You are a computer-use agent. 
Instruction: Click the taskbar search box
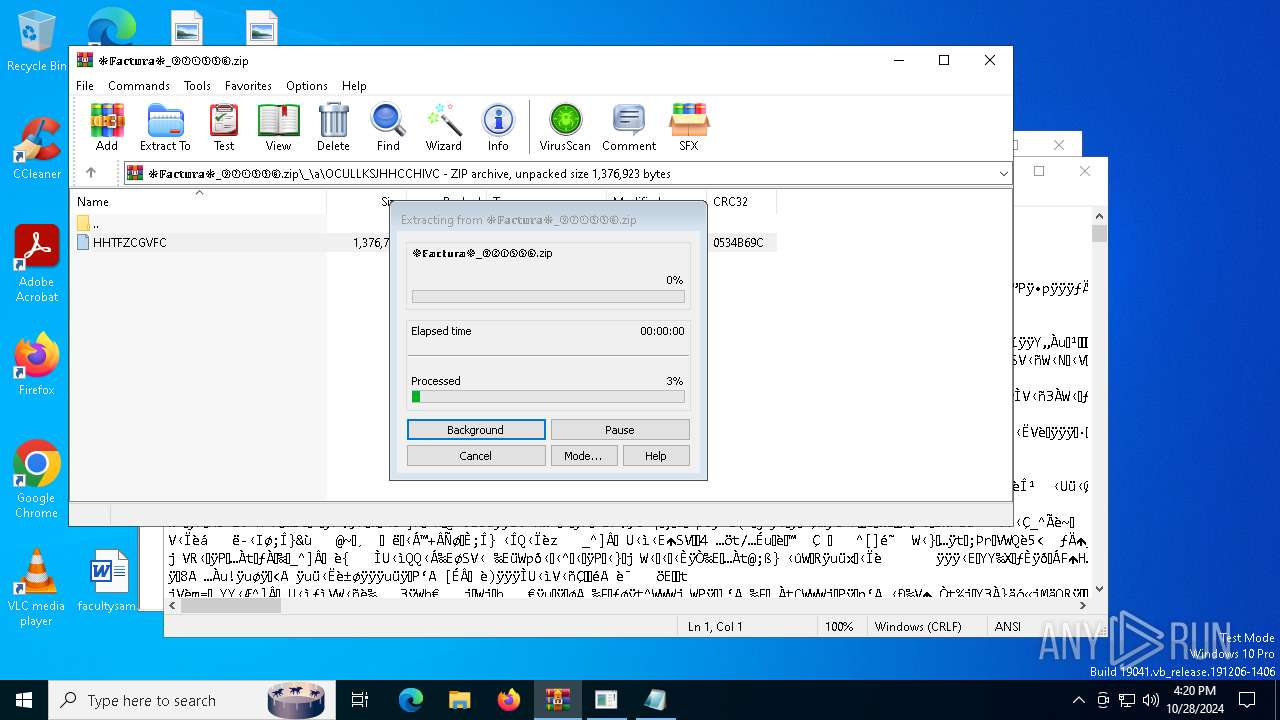192,700
